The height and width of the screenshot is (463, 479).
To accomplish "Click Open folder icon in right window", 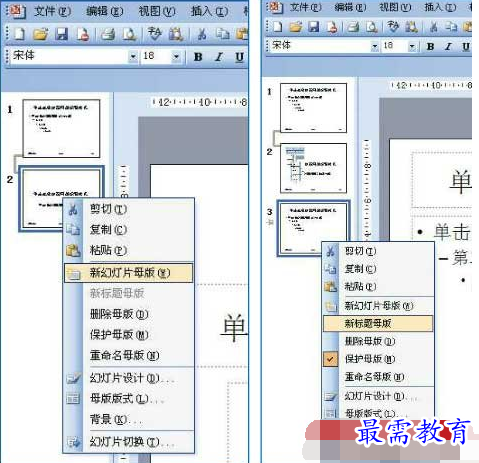I will coord(295,27).
